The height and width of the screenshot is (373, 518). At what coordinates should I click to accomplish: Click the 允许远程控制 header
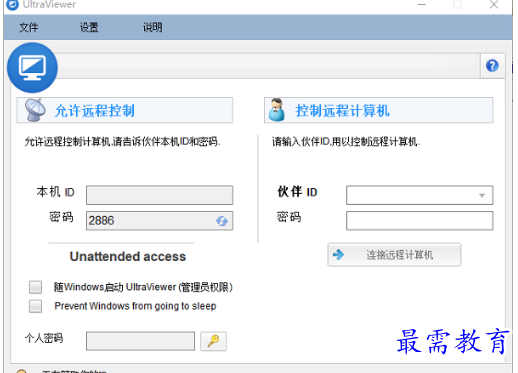(125, 110)
